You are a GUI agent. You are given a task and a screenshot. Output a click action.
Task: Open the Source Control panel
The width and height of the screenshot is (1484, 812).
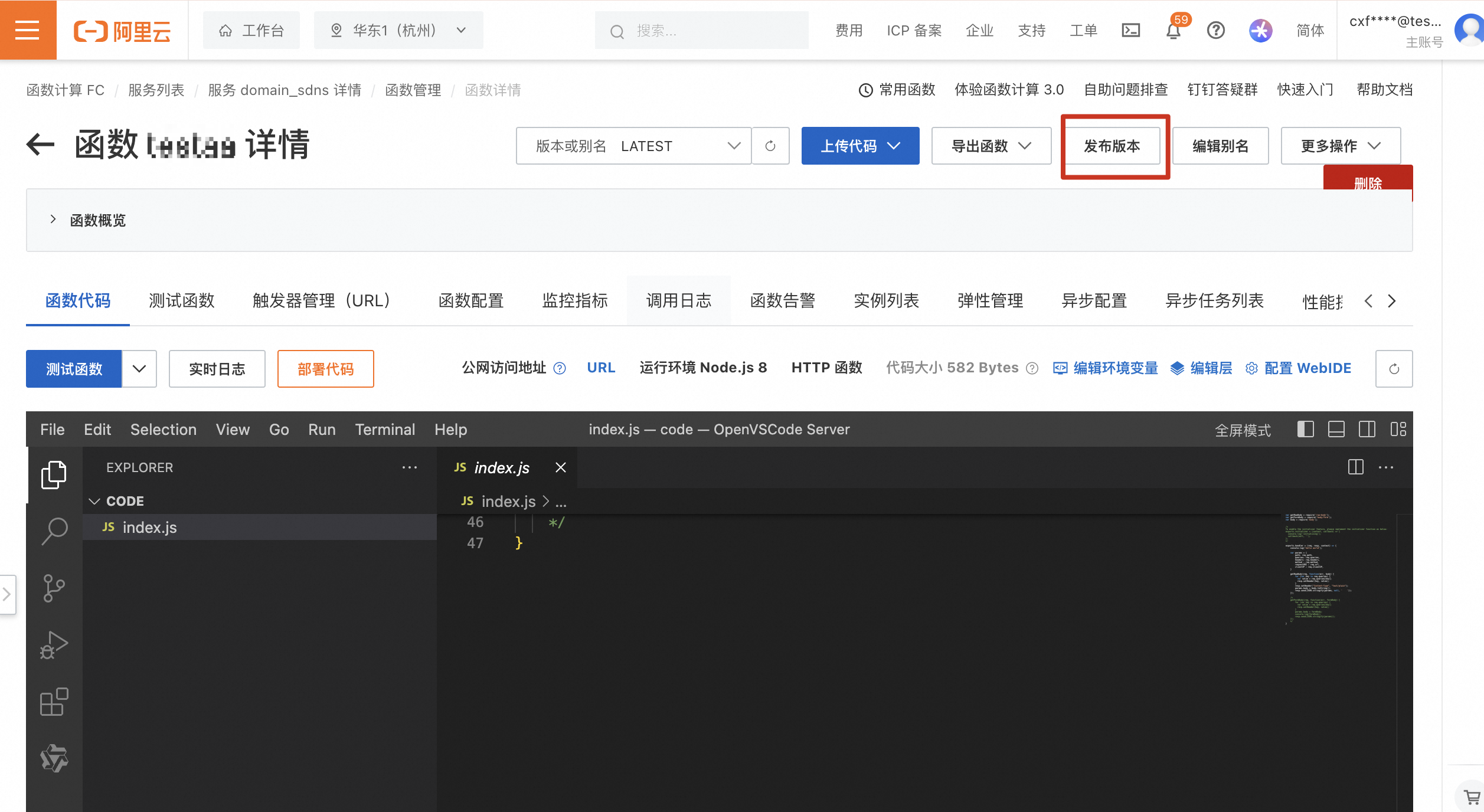(54, 588)
